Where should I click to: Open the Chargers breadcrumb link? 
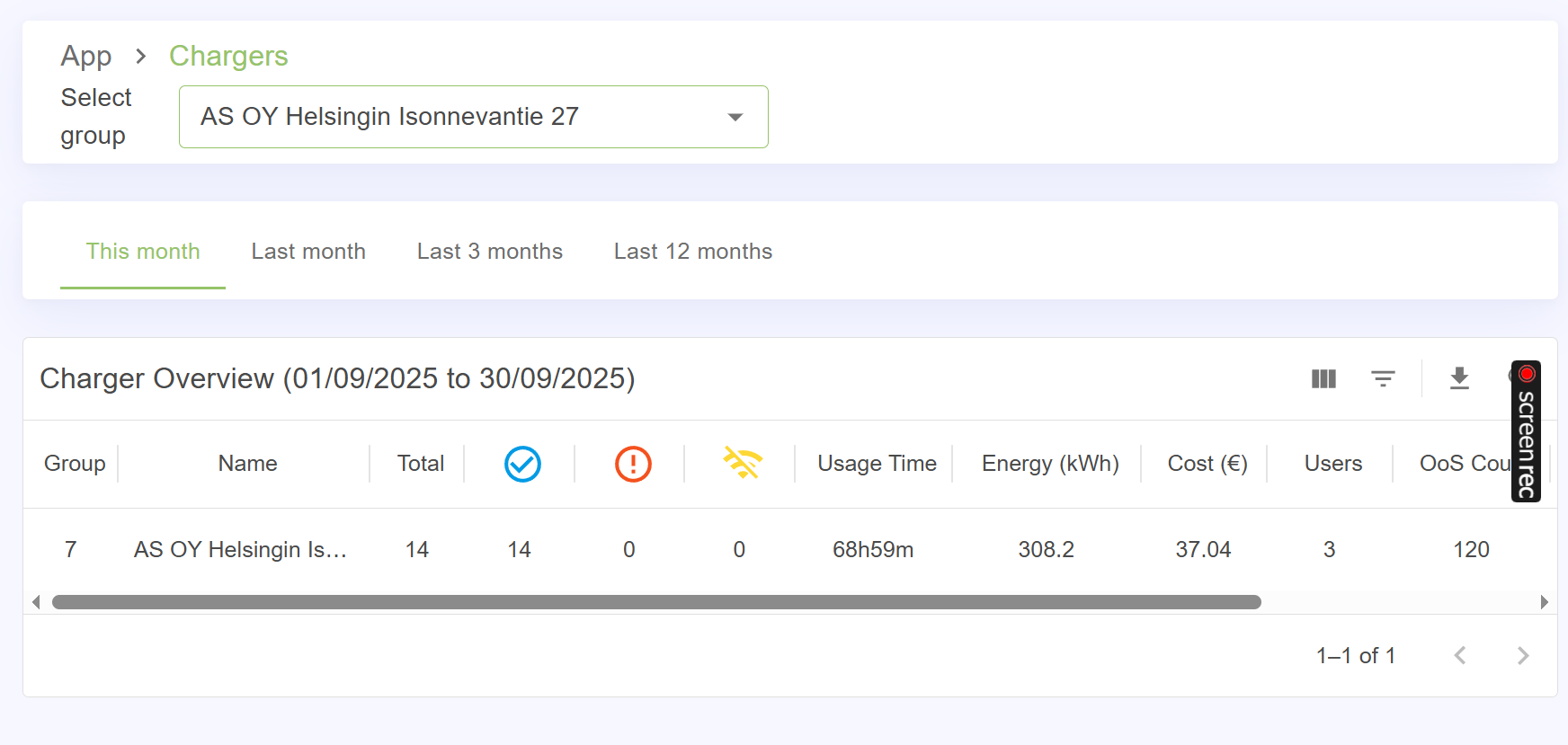(x=228, y=57)
